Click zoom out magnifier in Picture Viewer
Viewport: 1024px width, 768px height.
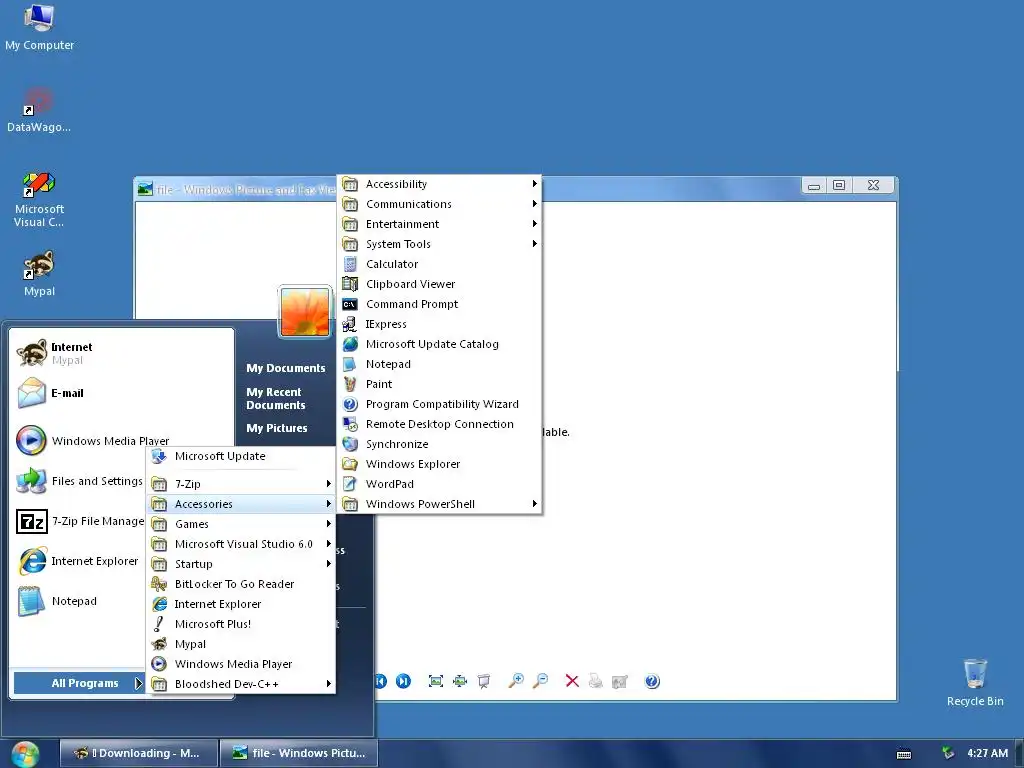(540, 681)
